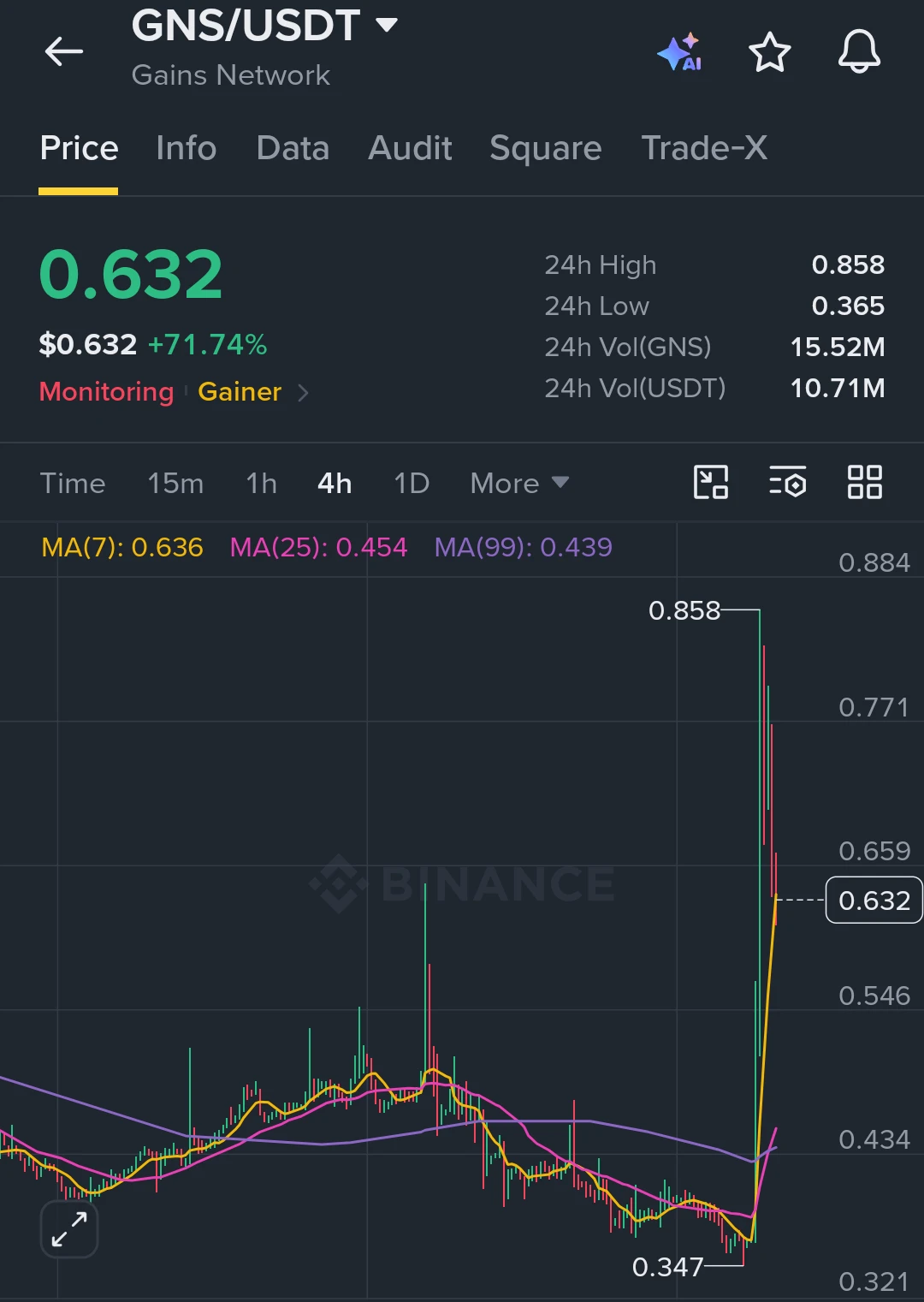Toggle GNS/USDT favorite star
The image size is (924, 1302).
(x=770, y=52)
